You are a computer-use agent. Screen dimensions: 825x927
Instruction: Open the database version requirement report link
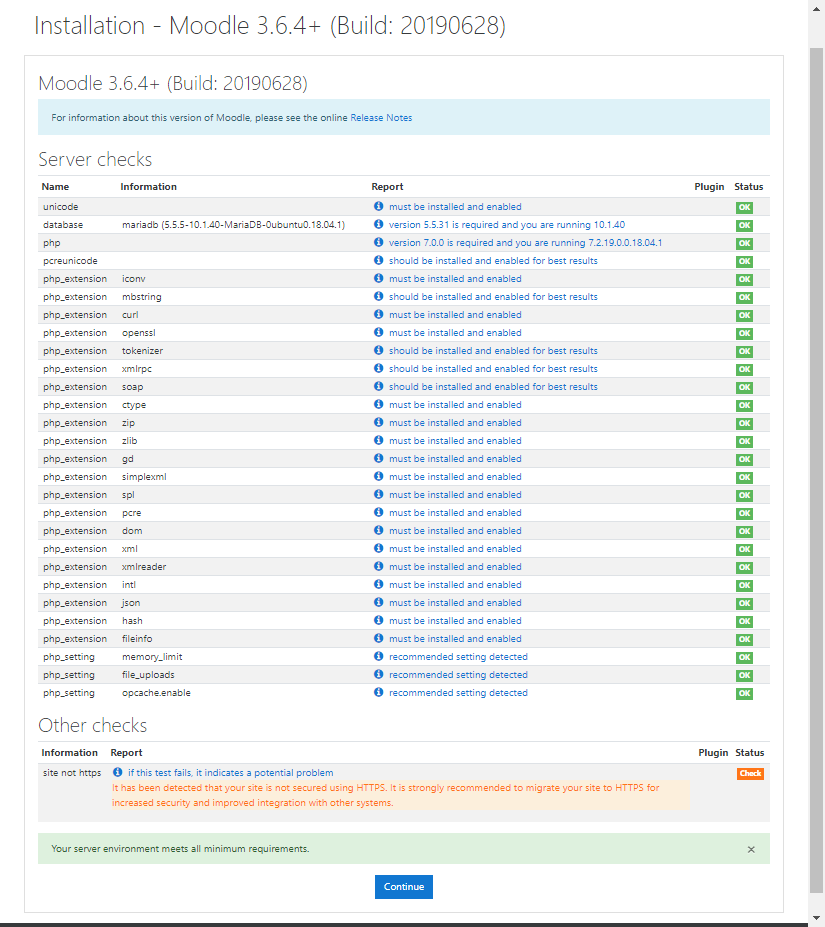pyautogui.click(x=507, y=225)
